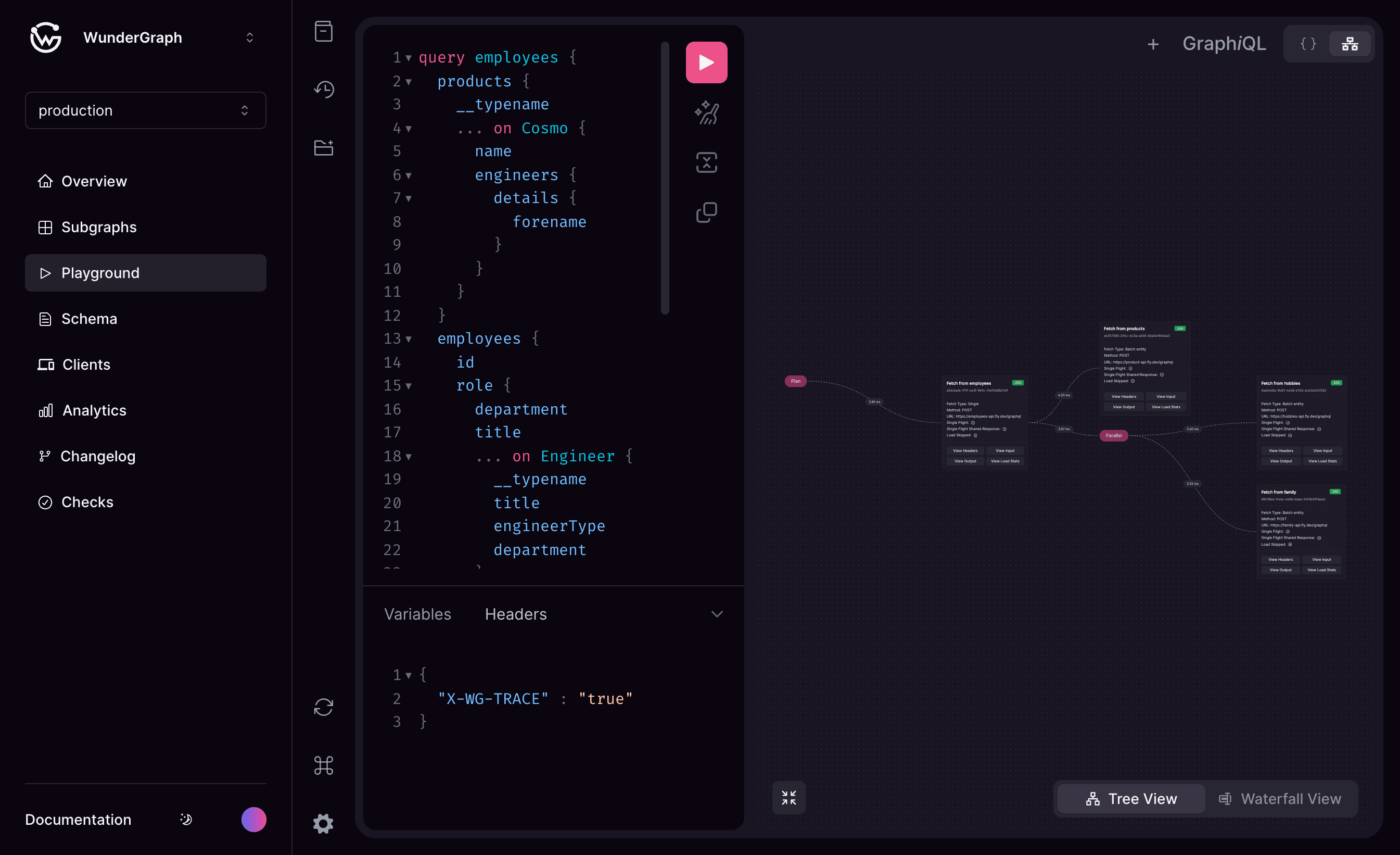
Task: Open the production environment dropdown
Action: click(x=145, y=110)
